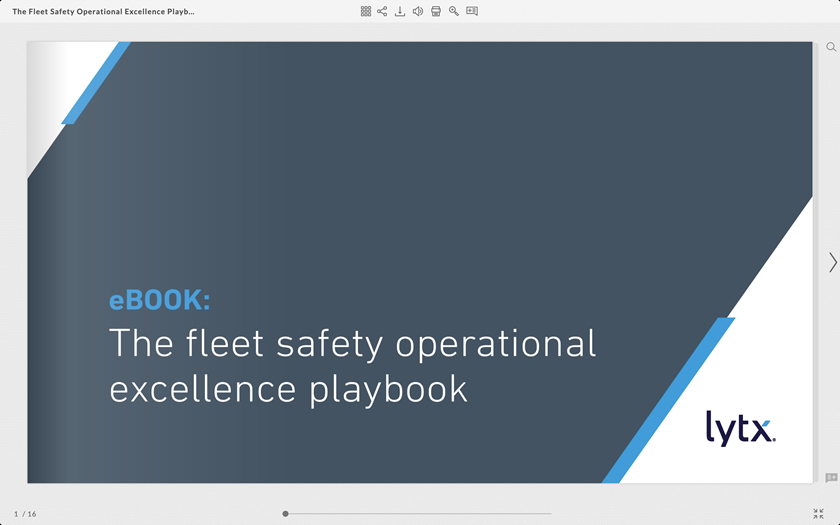
Task: Click the middle of the page slider track
Action: (418, 514)
